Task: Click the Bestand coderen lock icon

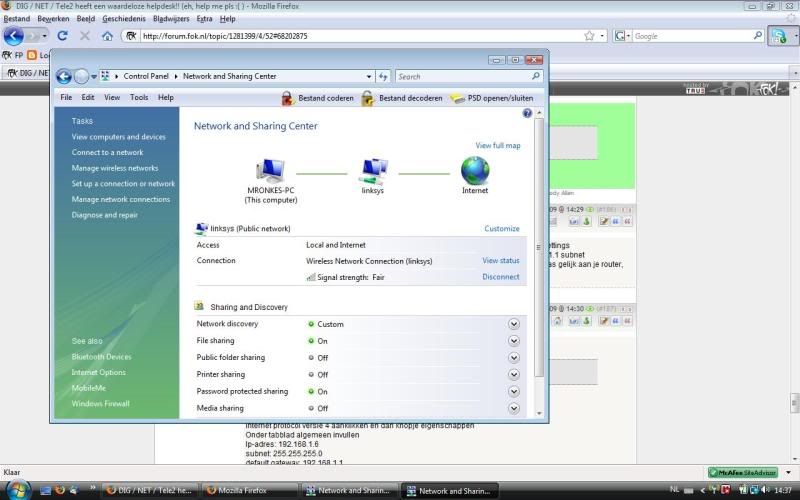Action: pyautogui.click(x=288, y=98)
